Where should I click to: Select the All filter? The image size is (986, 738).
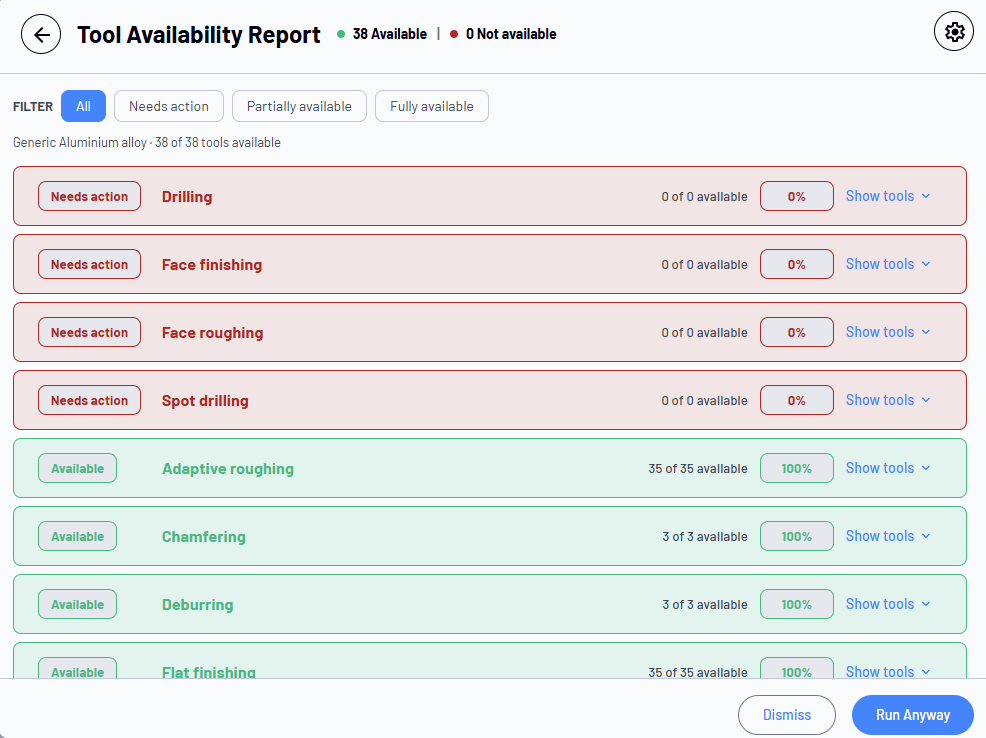(83, 106)
